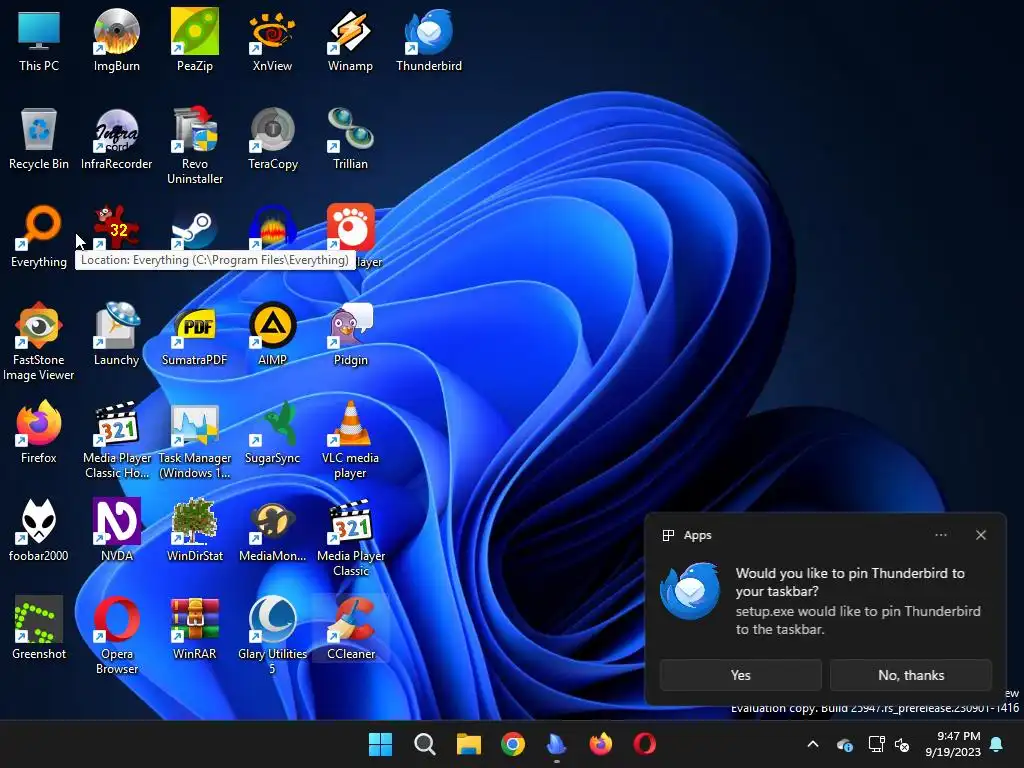1024x768 pixels.
Task: Click the NVDA desktop icon
Action: (116, 530)
